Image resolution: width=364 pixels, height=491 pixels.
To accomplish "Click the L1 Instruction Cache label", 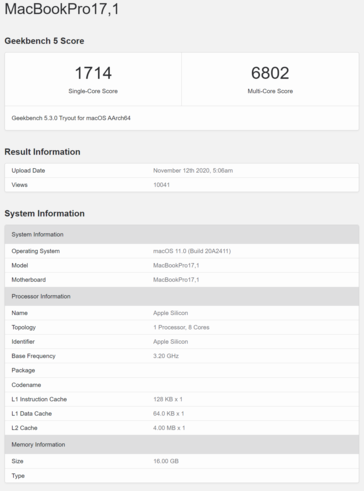I will 39,399.
